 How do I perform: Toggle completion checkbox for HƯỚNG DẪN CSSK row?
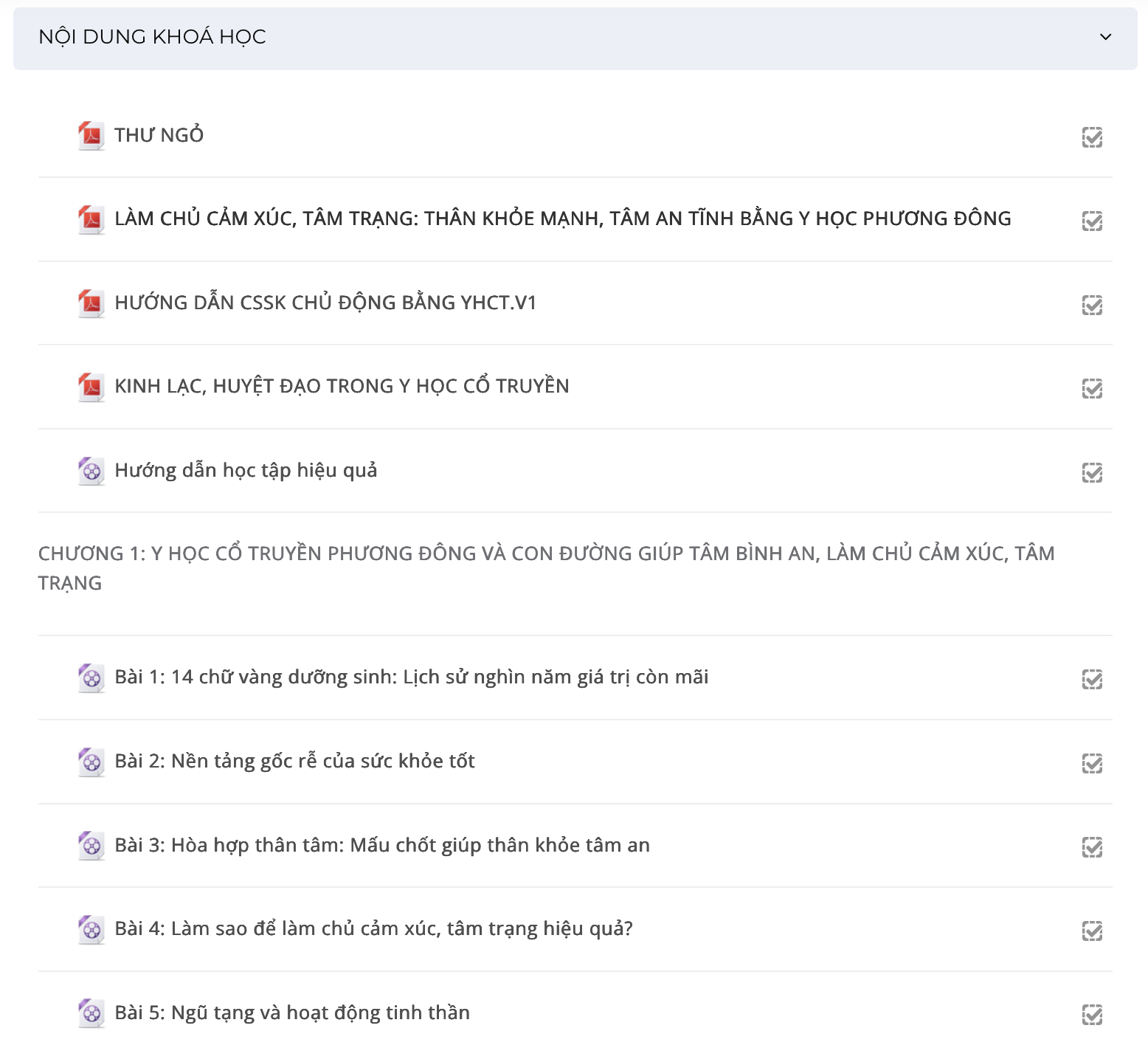[1092, 305]
